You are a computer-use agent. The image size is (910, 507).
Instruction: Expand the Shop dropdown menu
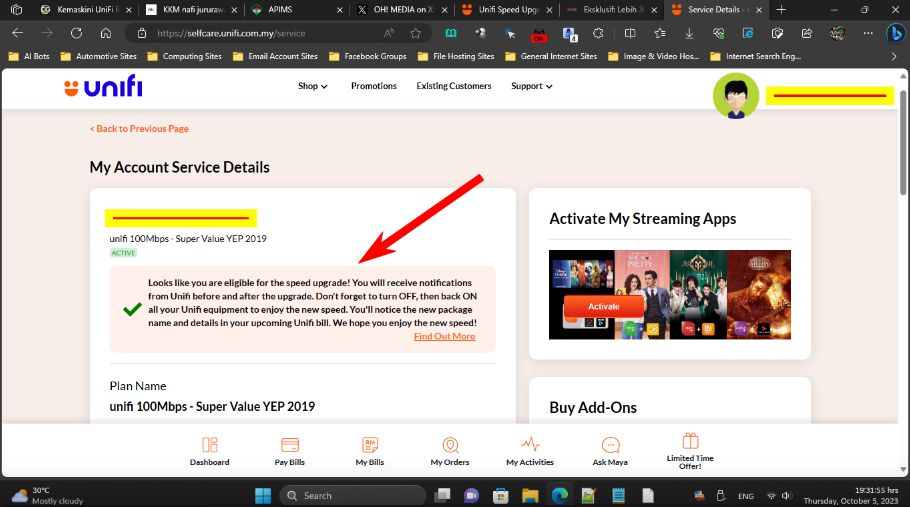click(313, 86)
